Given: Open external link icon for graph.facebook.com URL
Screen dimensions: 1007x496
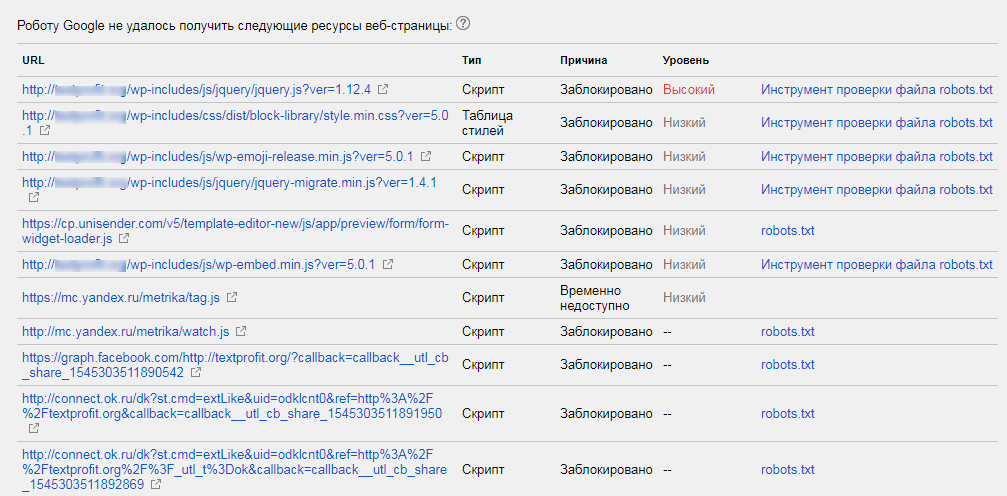Looking at the screenshot, I should pyautogui.click(x=197, y=373).
